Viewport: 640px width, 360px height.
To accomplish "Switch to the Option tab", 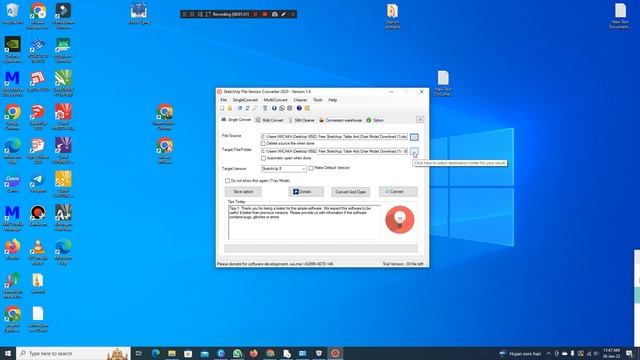I will [375, 120].
